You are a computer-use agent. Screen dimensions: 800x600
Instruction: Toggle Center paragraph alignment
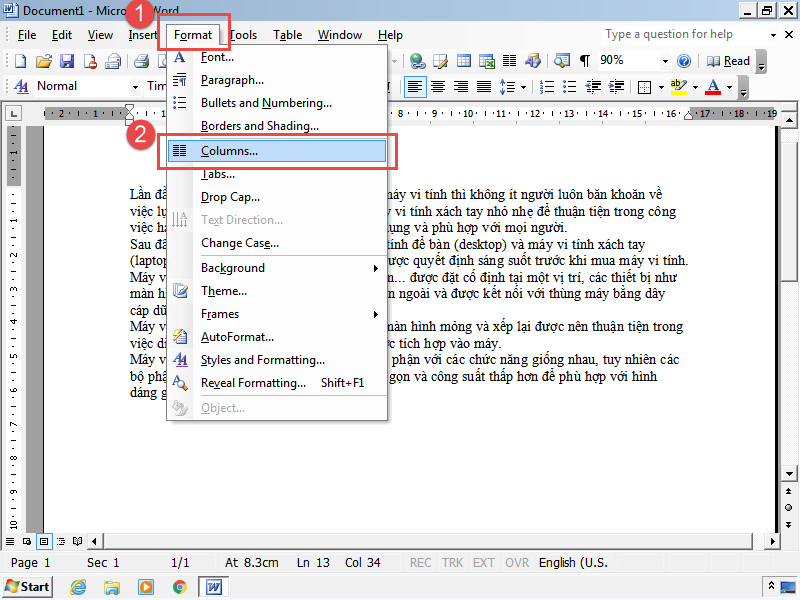438,87
